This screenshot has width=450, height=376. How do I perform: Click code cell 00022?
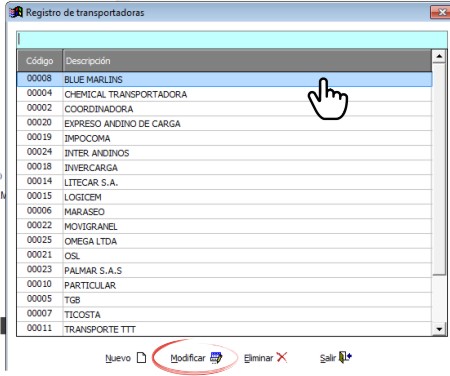click(x=39, y=225)
